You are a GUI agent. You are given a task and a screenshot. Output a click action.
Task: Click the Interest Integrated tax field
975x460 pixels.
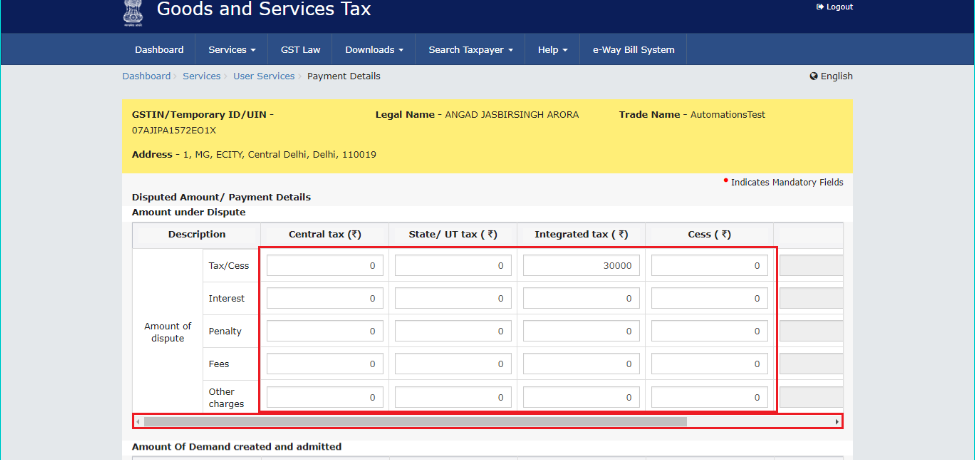tap(581, 298)
